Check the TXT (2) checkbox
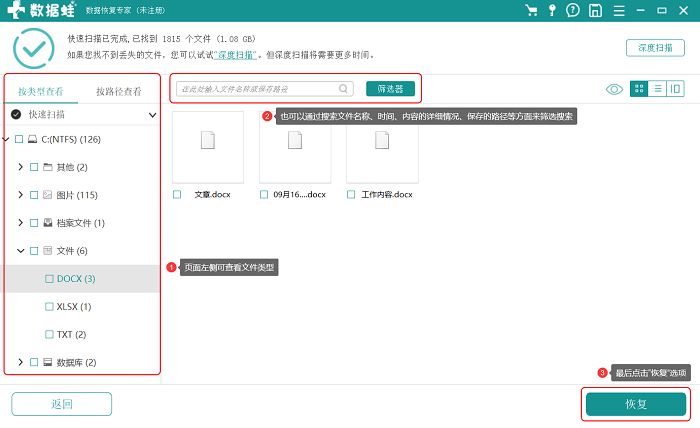700x428 pixels. (x=49, y=334)
